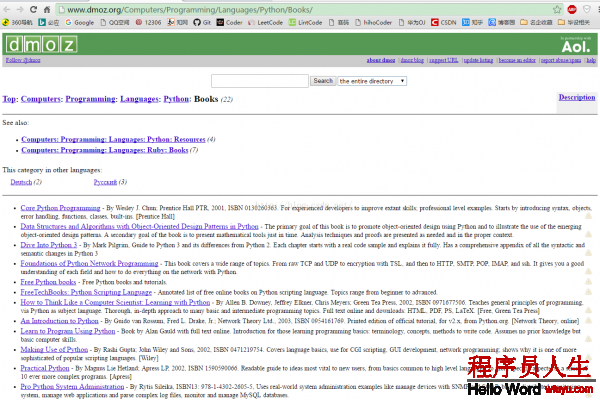This screenshot has width=600, height=400.
Task: Go to the Programming breadcrumb
Action: (91, 99)
